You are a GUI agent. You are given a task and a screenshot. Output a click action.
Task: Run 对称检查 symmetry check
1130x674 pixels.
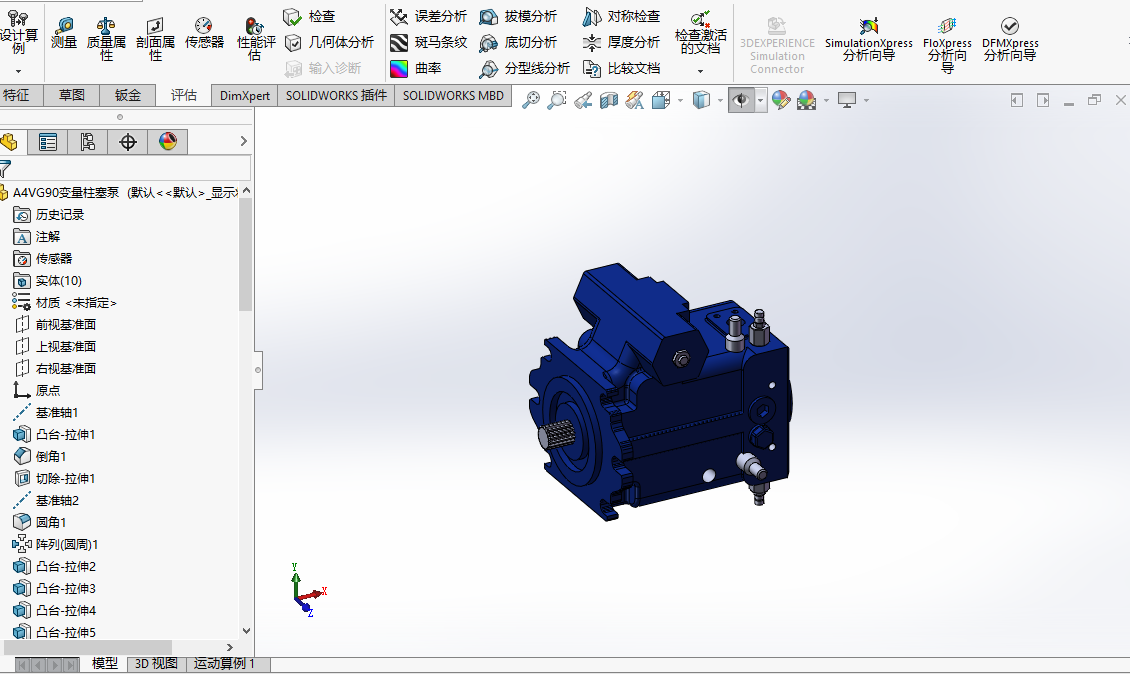[x=621, y=16]
